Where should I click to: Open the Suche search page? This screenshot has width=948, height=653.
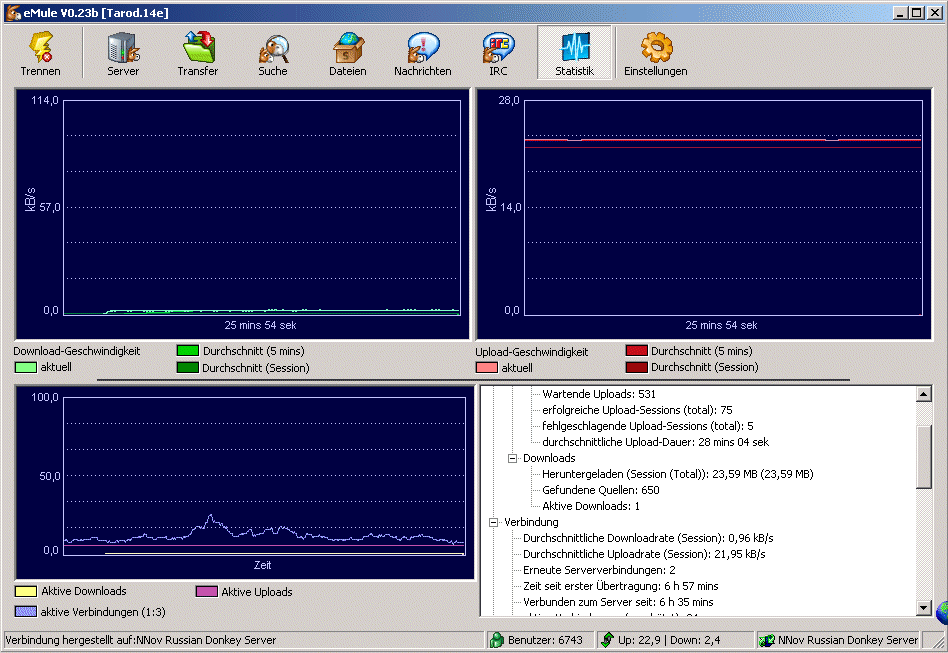273,54
